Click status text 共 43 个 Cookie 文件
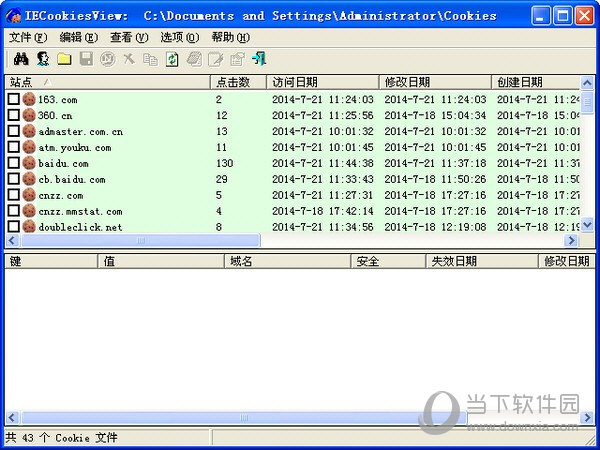Screen dimensions: 600x450 (62, 438)
